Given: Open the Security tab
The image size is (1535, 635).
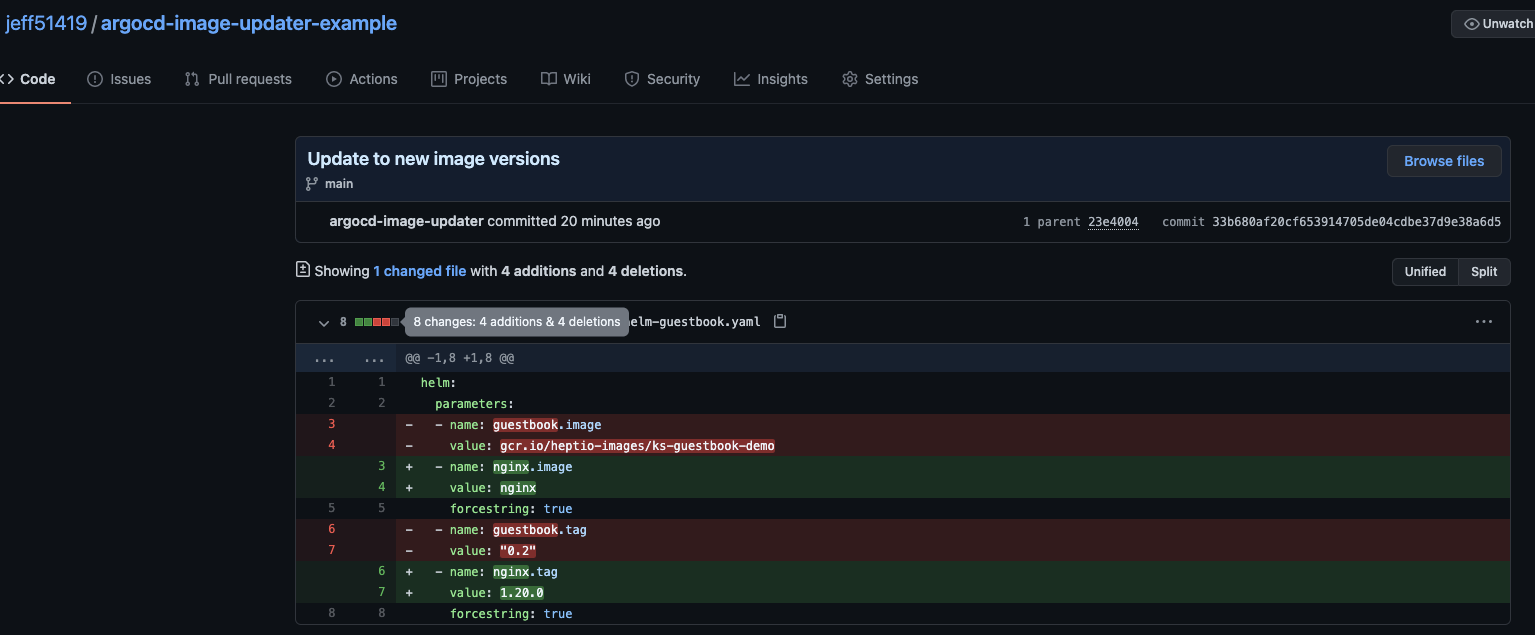Looking at the screenshot, I should pyautogui.click(x=662, y=79).
